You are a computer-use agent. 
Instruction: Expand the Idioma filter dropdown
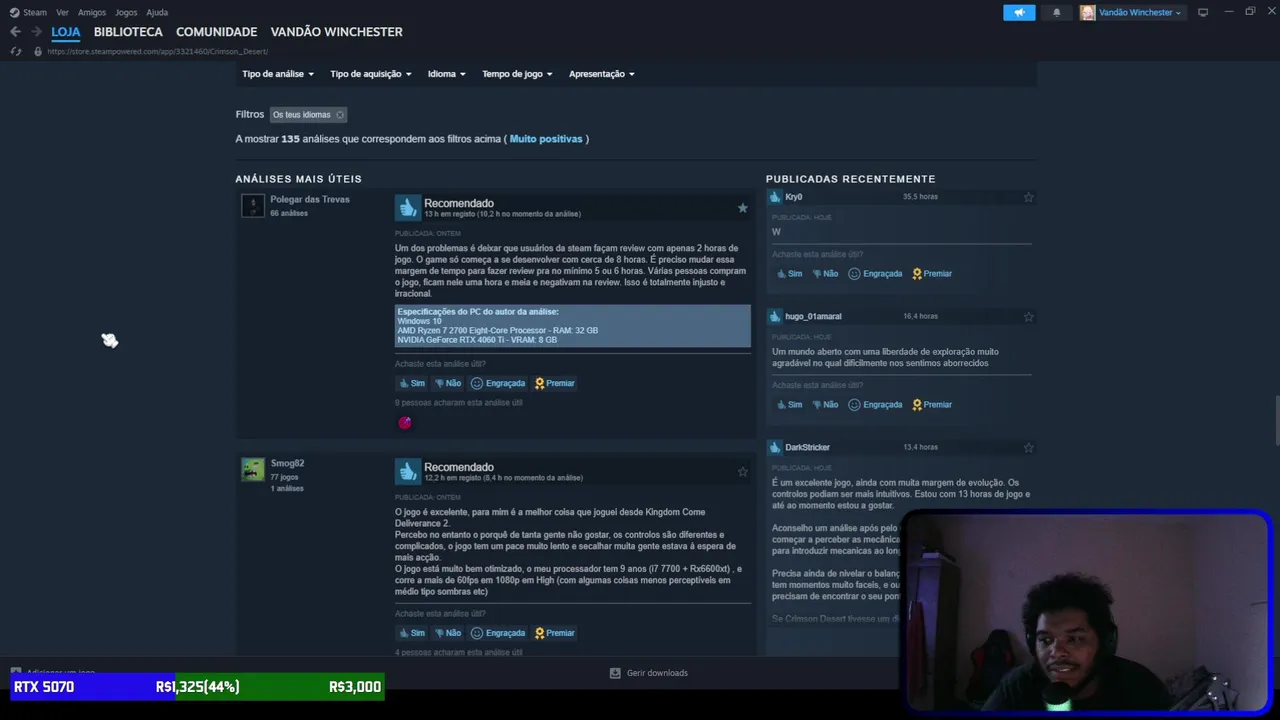click(446, 74)
